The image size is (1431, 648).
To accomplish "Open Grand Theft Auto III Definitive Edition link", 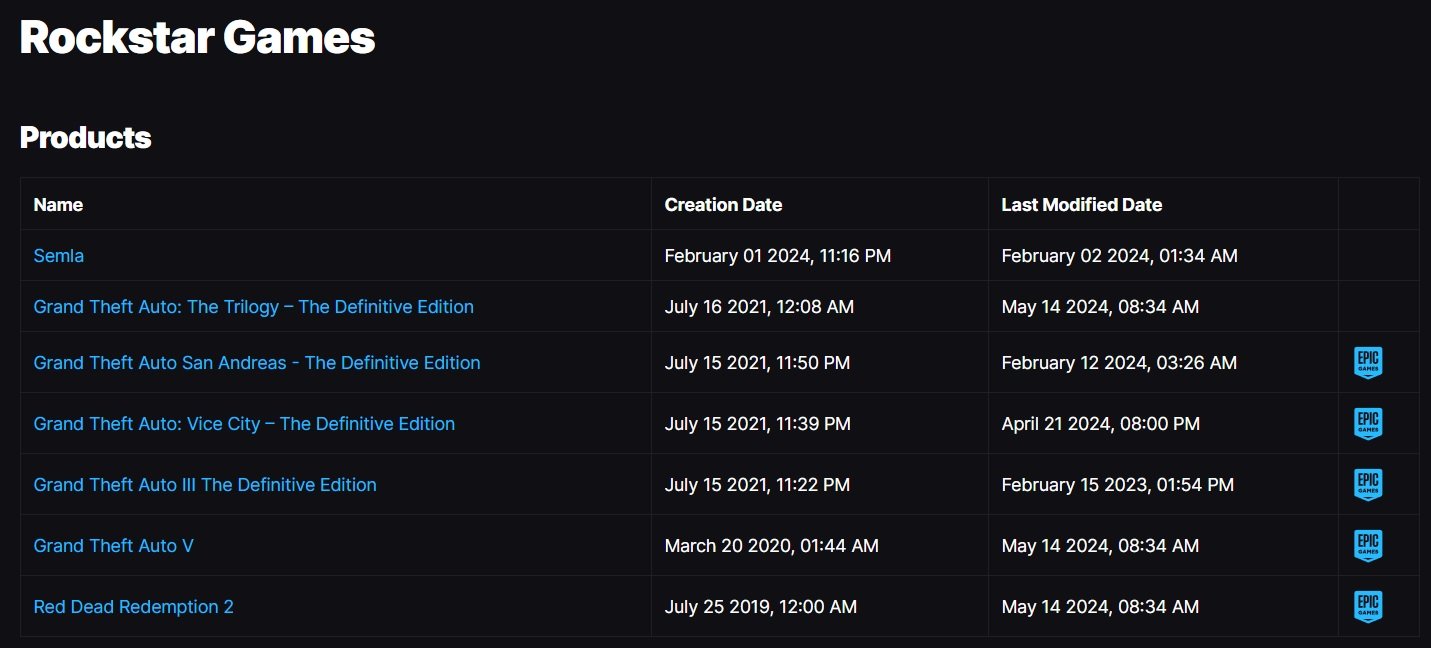I will pos(205,485).
